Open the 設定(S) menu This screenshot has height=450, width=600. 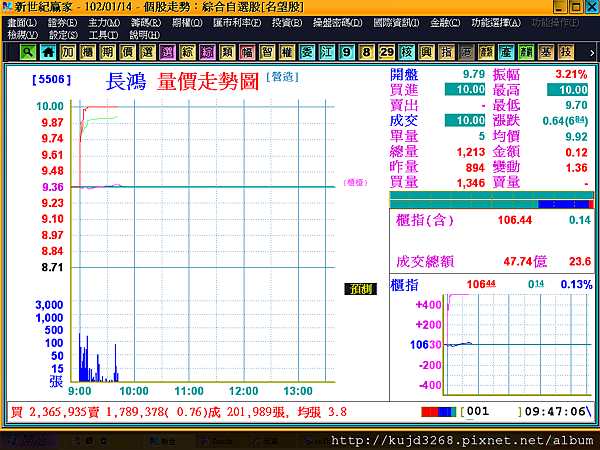coord(63,35)
